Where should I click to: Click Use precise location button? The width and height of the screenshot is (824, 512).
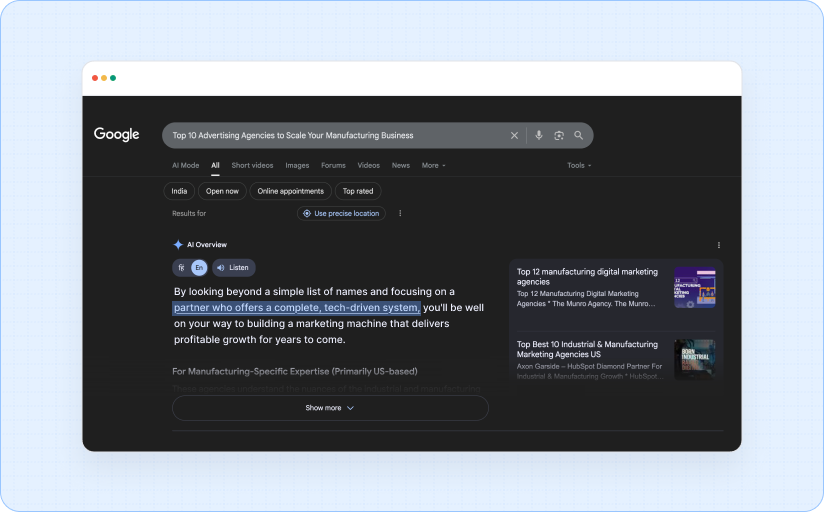[341, 213]
